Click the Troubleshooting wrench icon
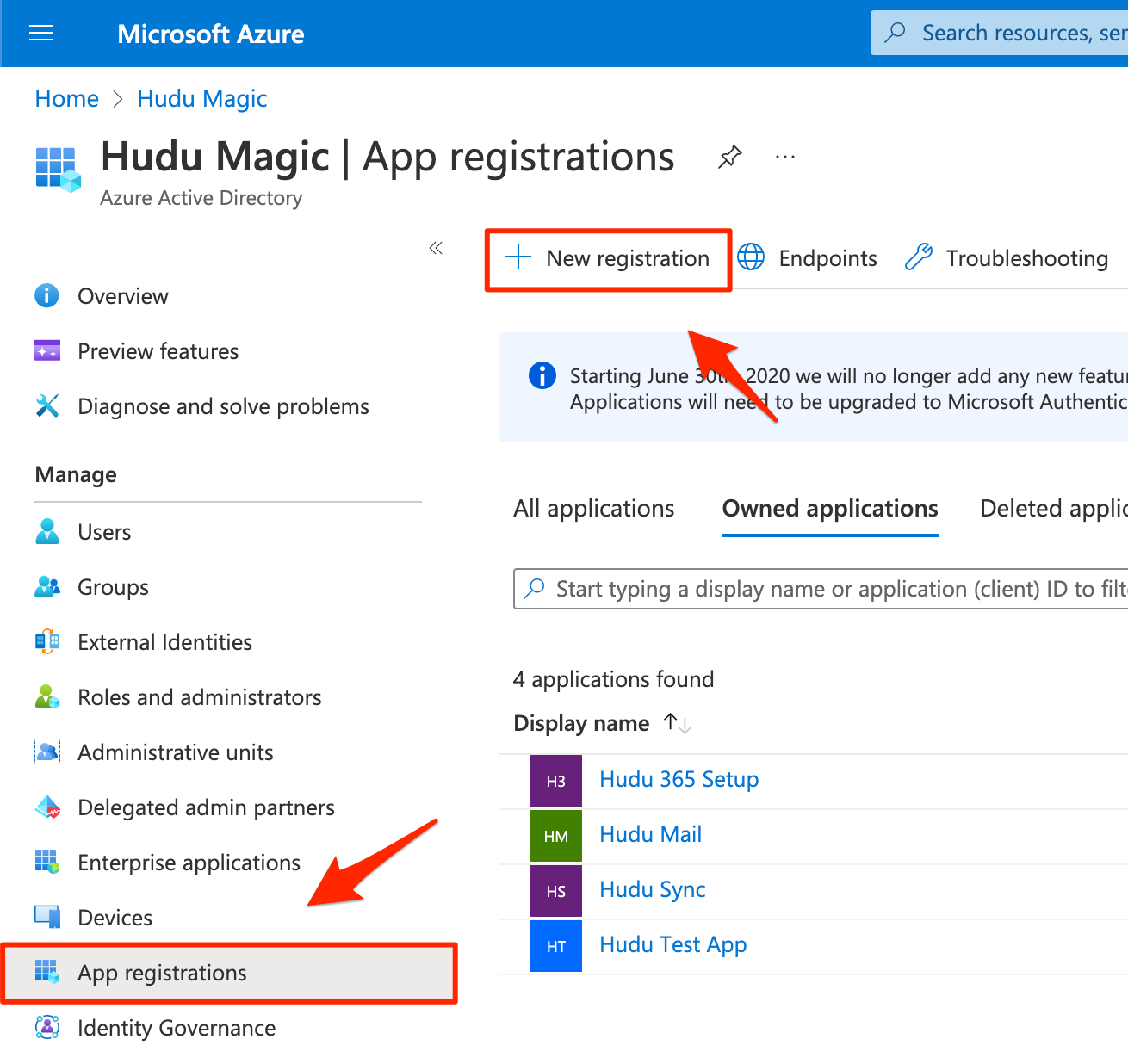1128x1064 pixels. [919, 257]
